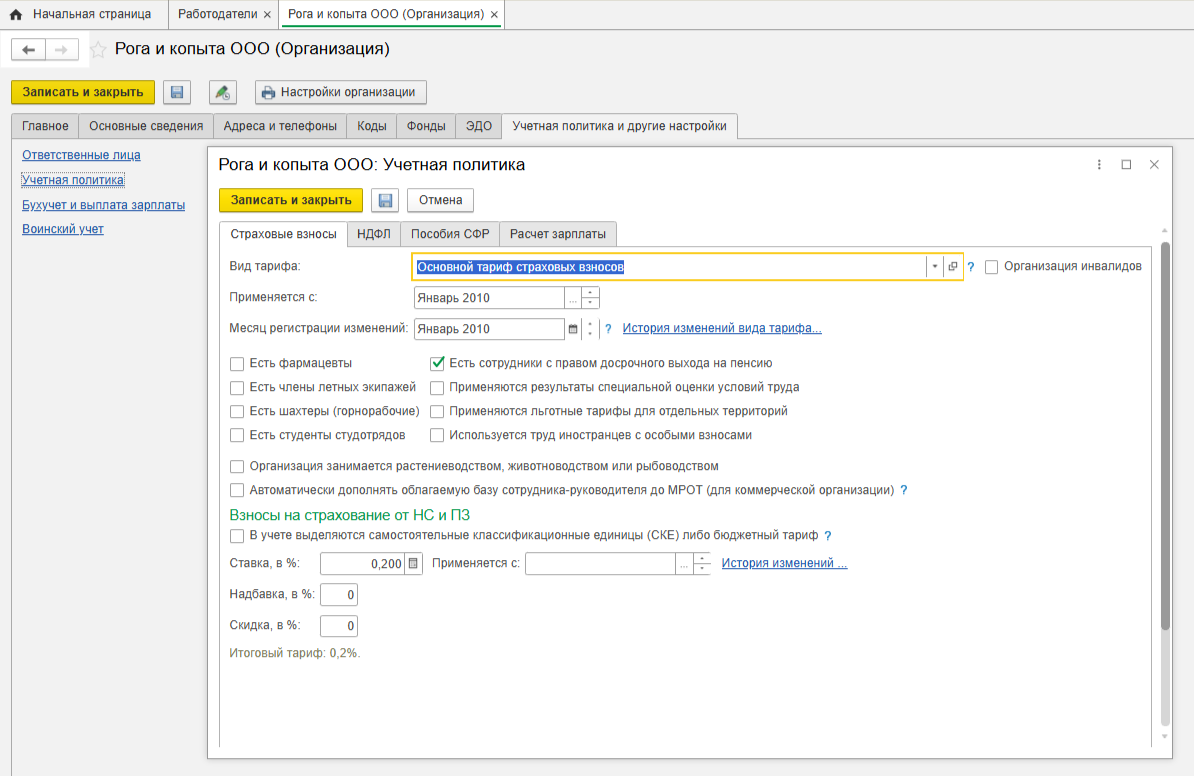Click the save diskette icon in dialog

385,200
